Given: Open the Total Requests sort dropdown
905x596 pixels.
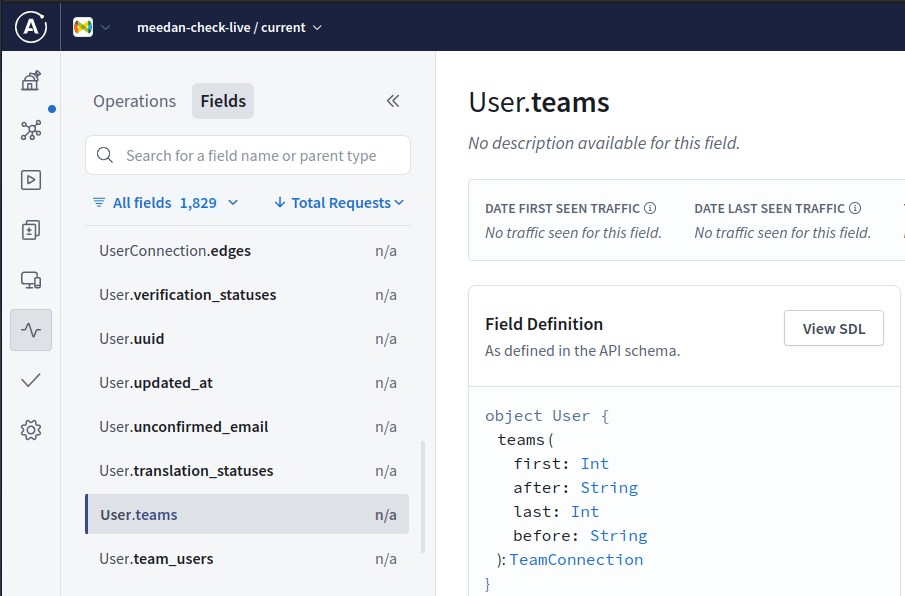Looking at the screenshot, I should [x=339, y=203].
